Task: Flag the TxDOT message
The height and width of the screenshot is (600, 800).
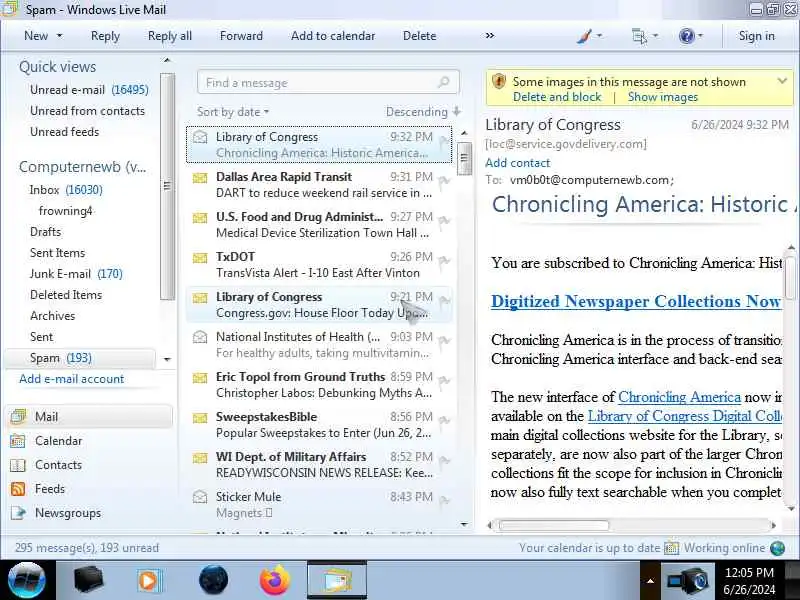Action: (444, 261)
